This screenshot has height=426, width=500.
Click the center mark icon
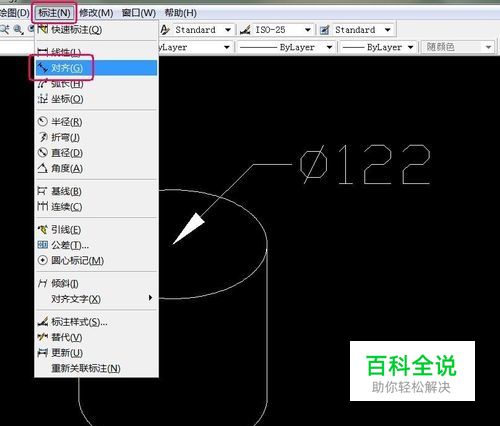pos(42,260)
